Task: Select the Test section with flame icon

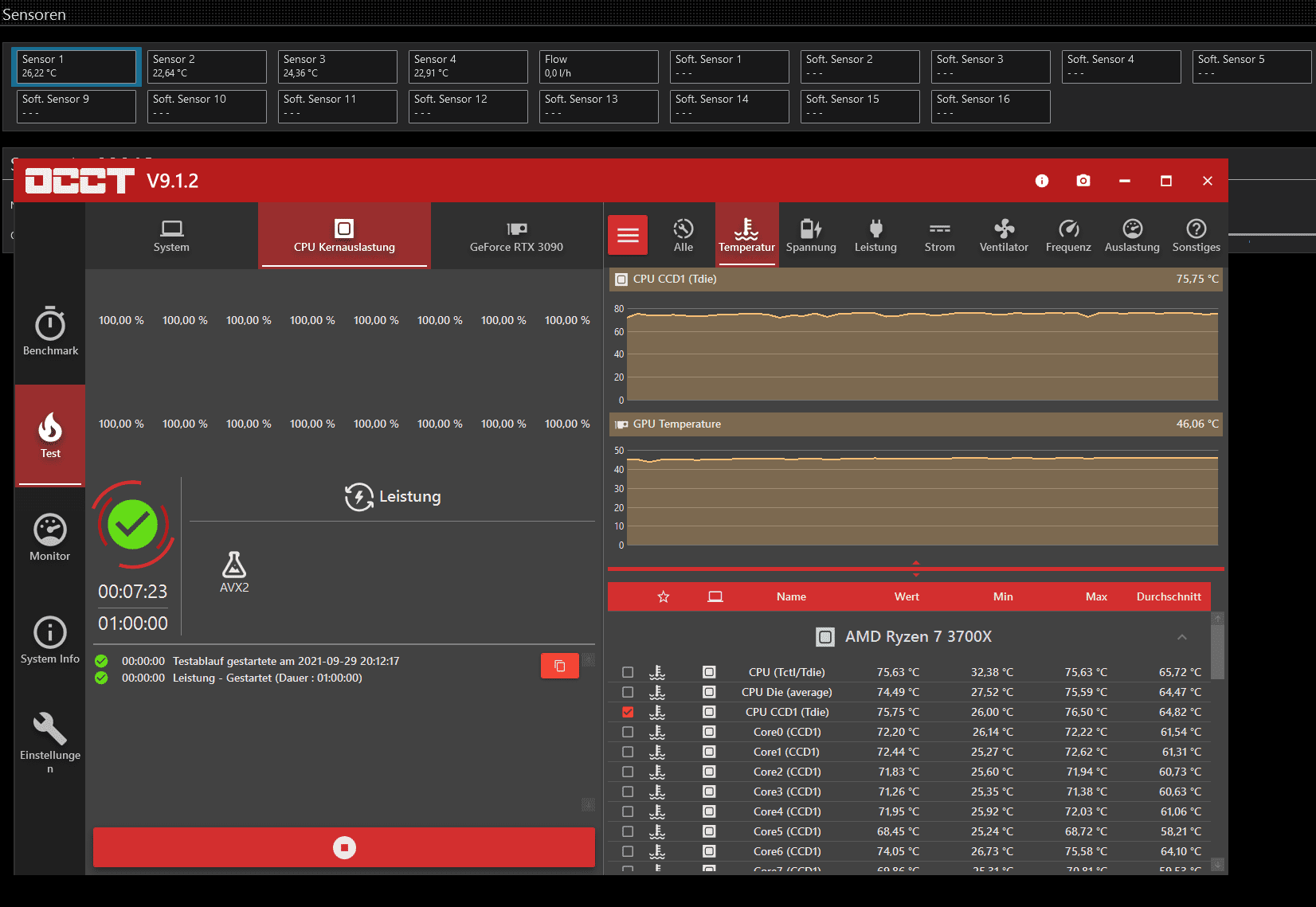Action: (x=50, y=435)
